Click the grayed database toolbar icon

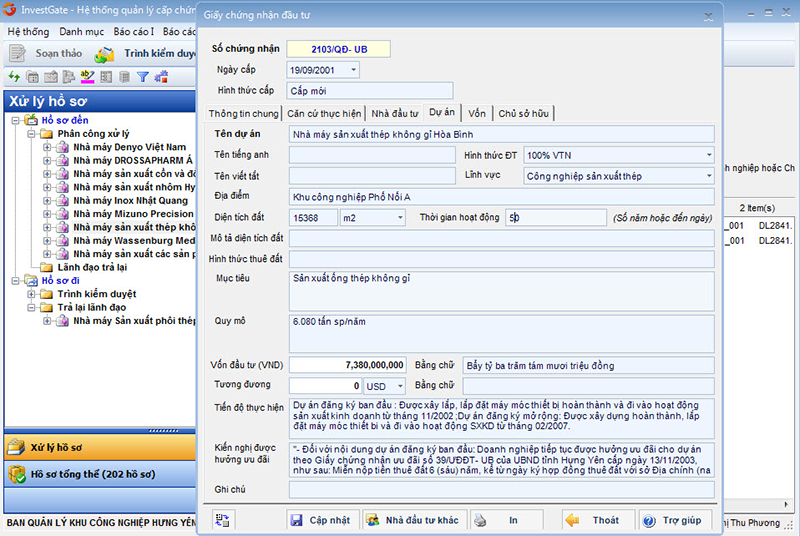[x=124, y=77]
